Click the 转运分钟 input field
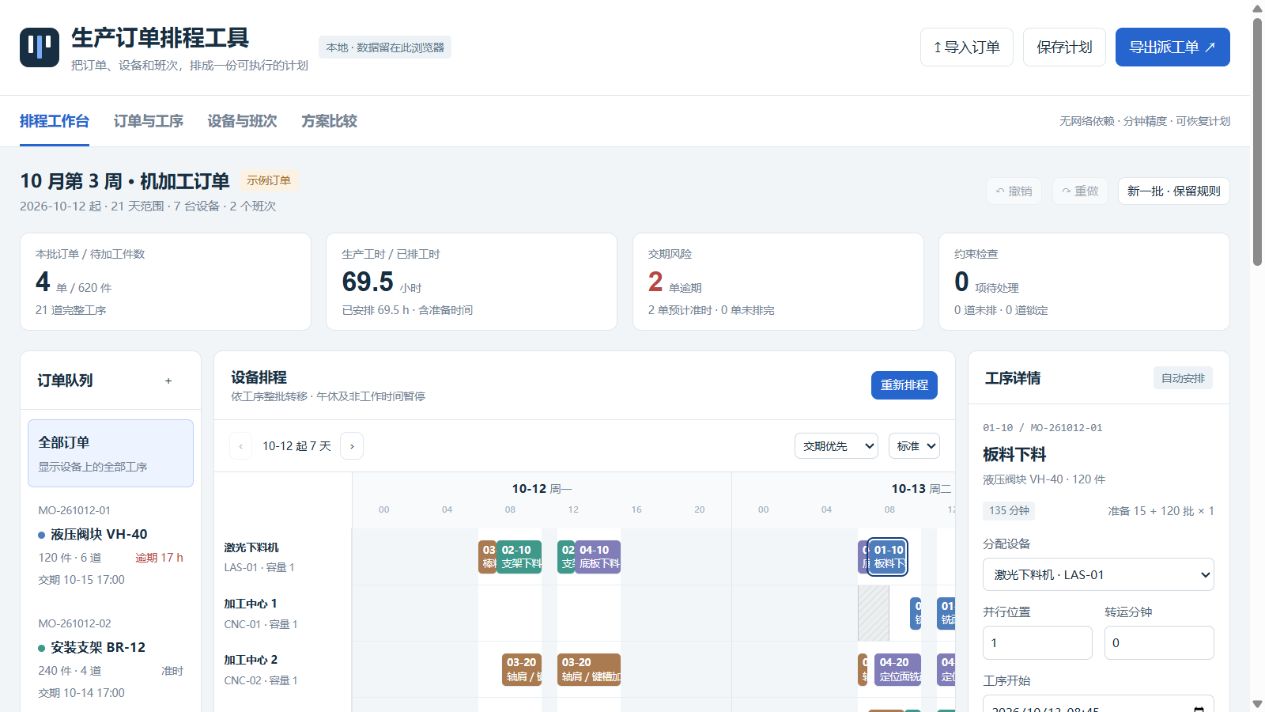Image resolution: width=1265 pixels, height=712 pixels. pyautogui.click(x=1159, y=643)
